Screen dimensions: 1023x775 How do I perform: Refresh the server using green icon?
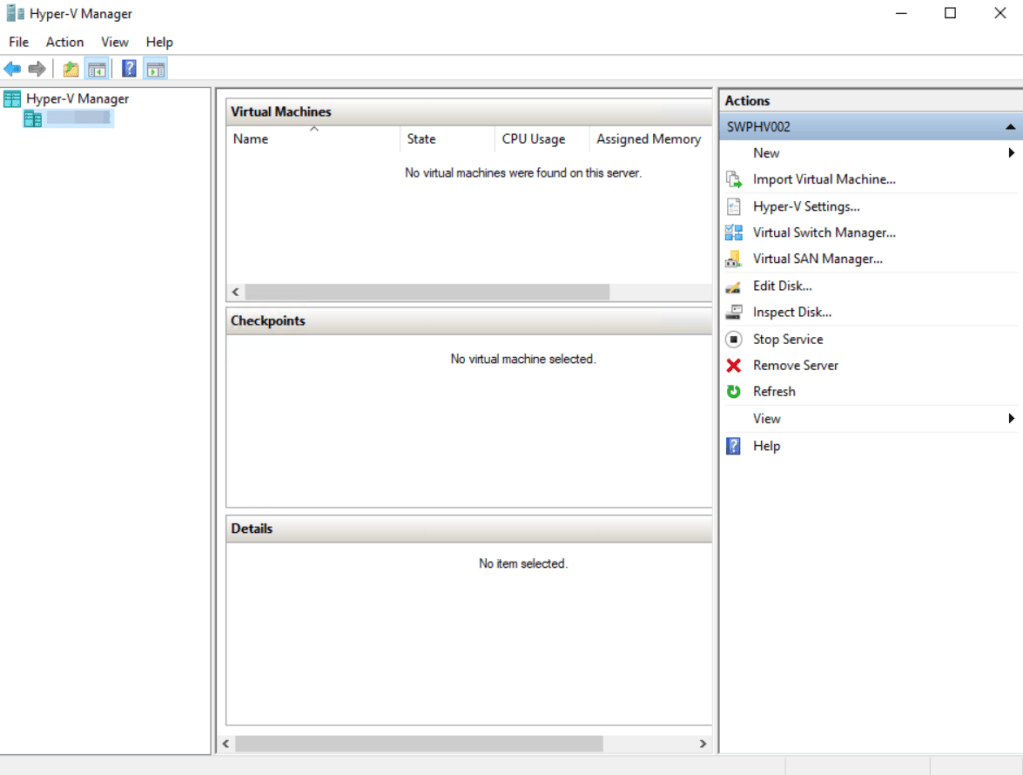click(773, 392)
